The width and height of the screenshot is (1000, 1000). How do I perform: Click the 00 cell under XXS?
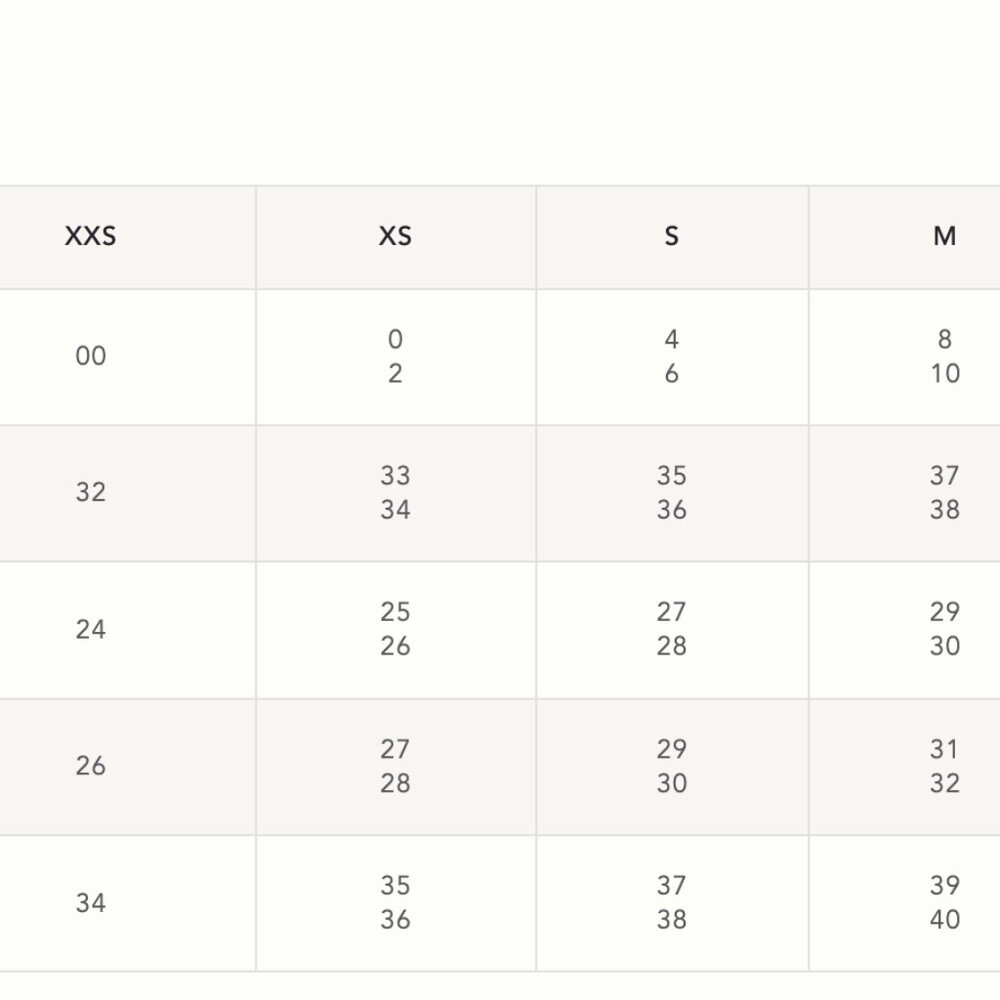91,356
